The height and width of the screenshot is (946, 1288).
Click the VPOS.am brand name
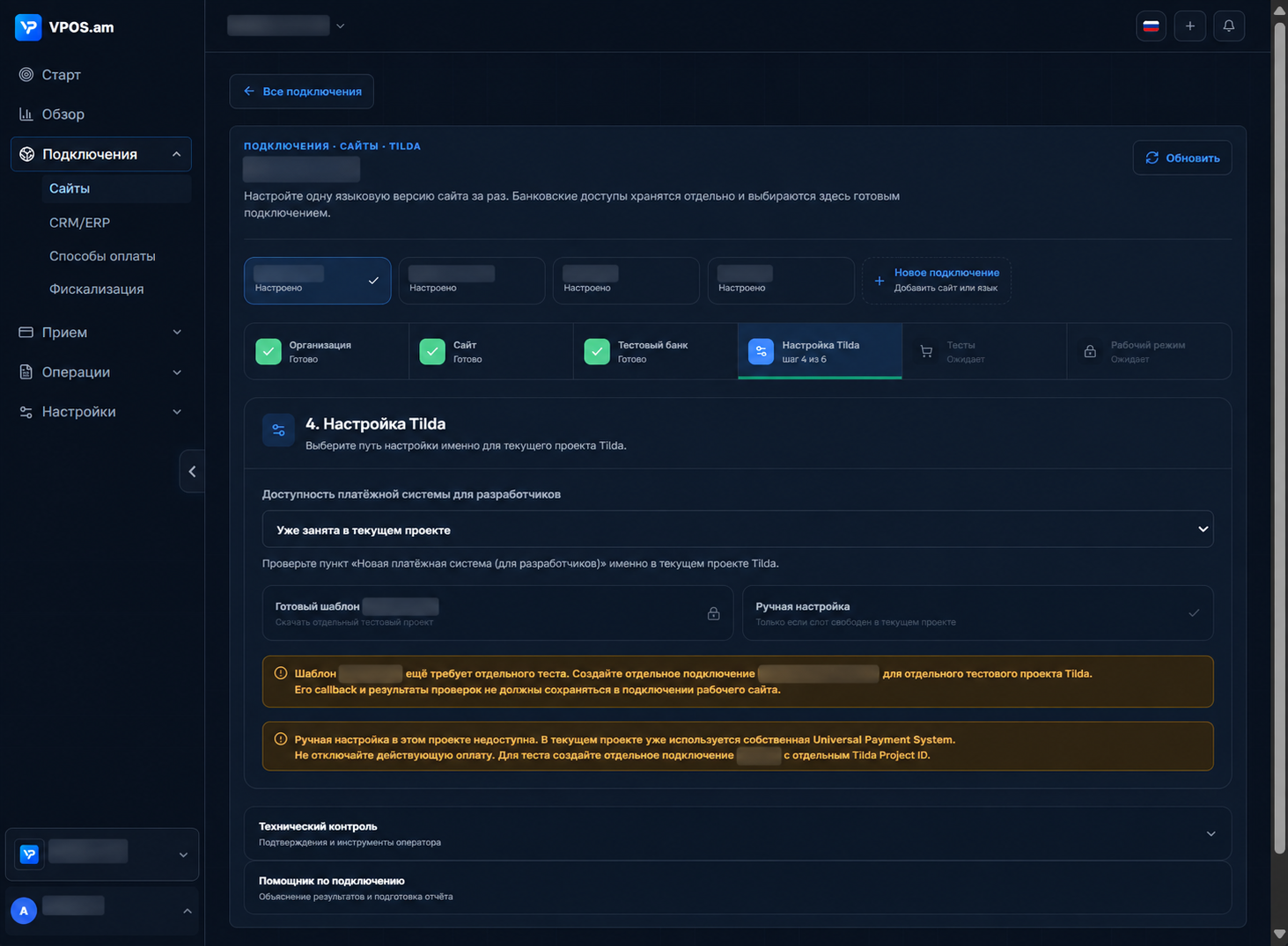[x=82, y=27]
